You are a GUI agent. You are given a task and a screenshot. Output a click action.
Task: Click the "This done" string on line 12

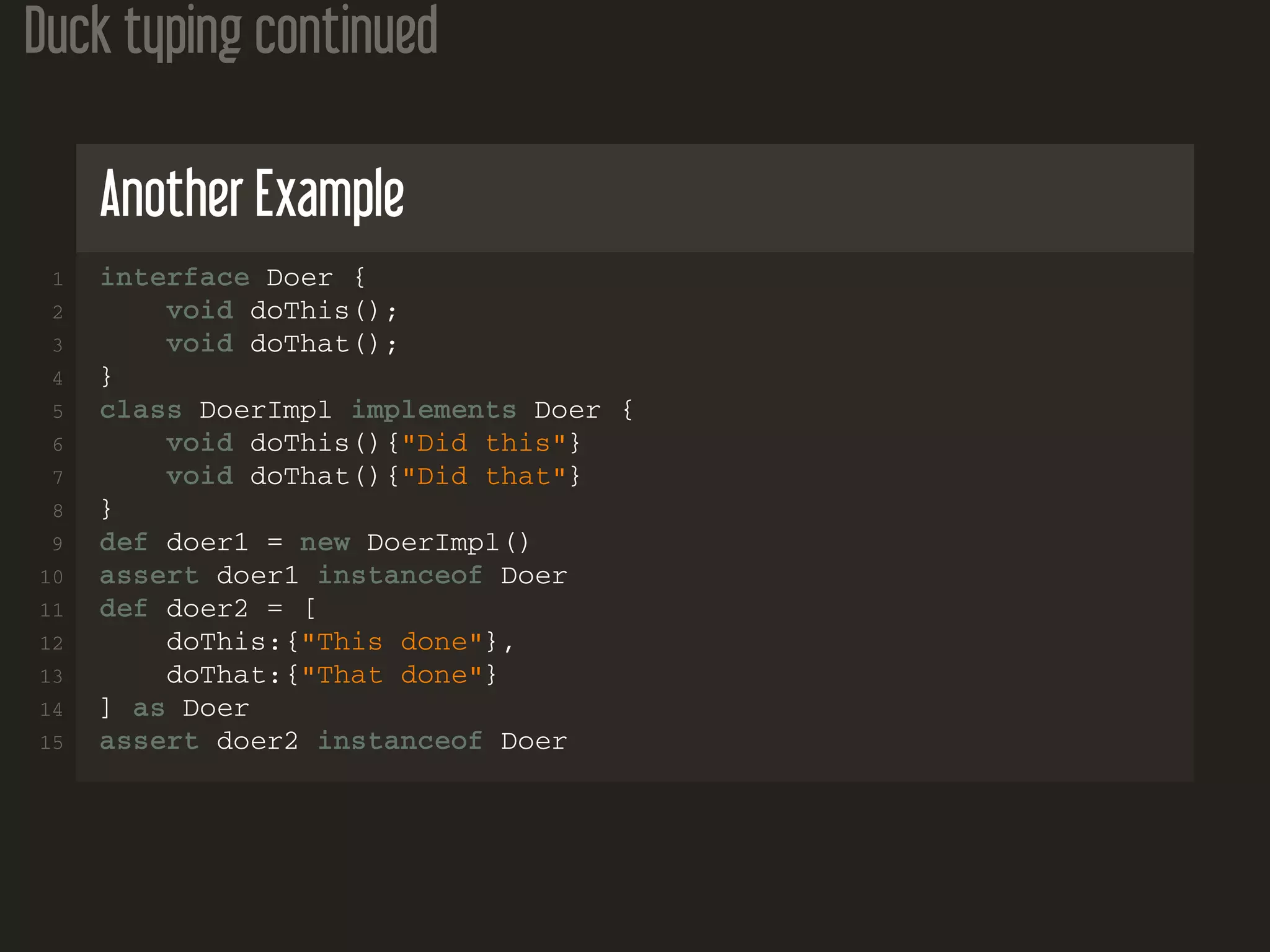[x=392, y=641]
